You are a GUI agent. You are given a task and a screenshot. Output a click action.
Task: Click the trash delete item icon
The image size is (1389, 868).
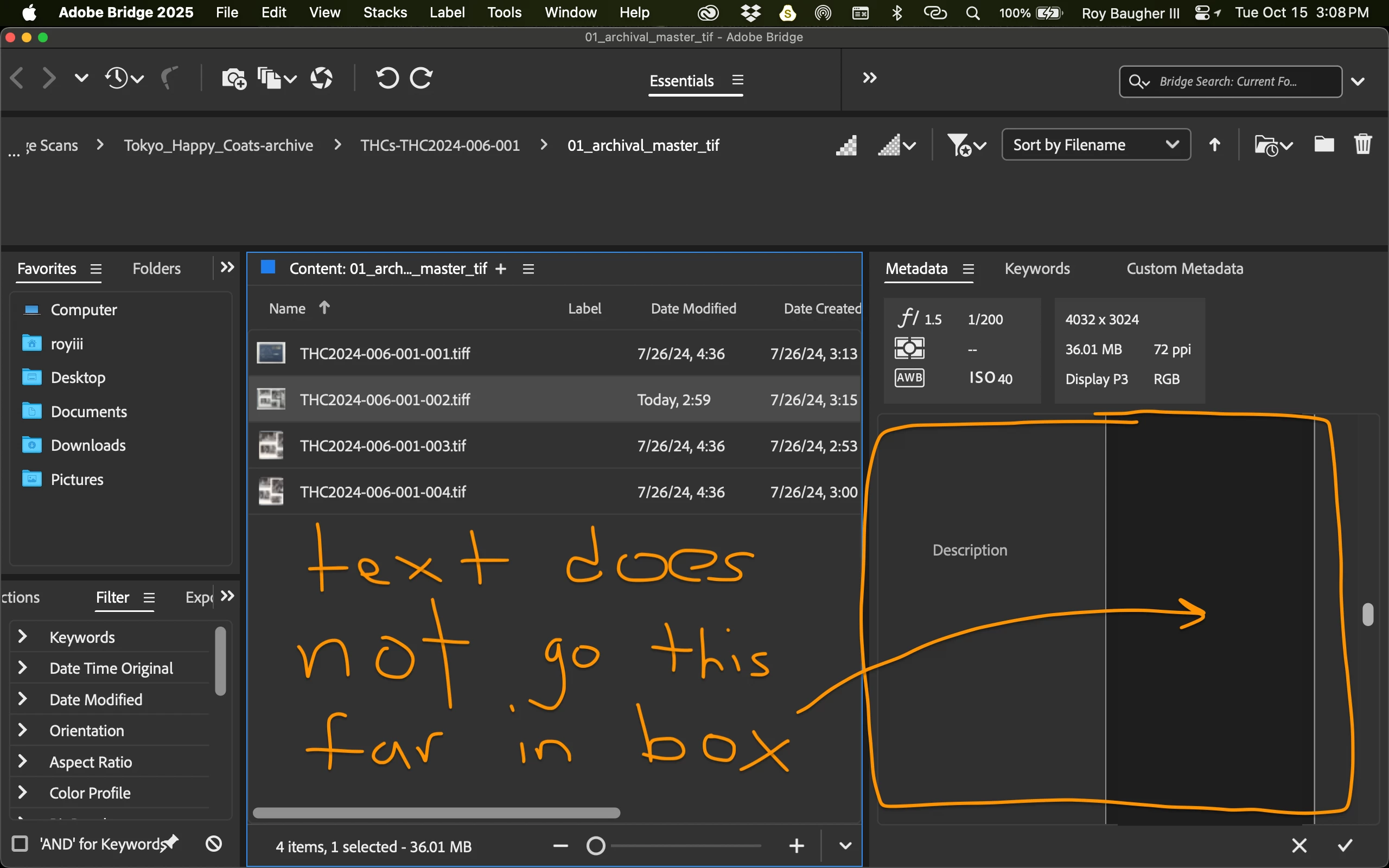pyautogui.click(x=1362, y=144)
